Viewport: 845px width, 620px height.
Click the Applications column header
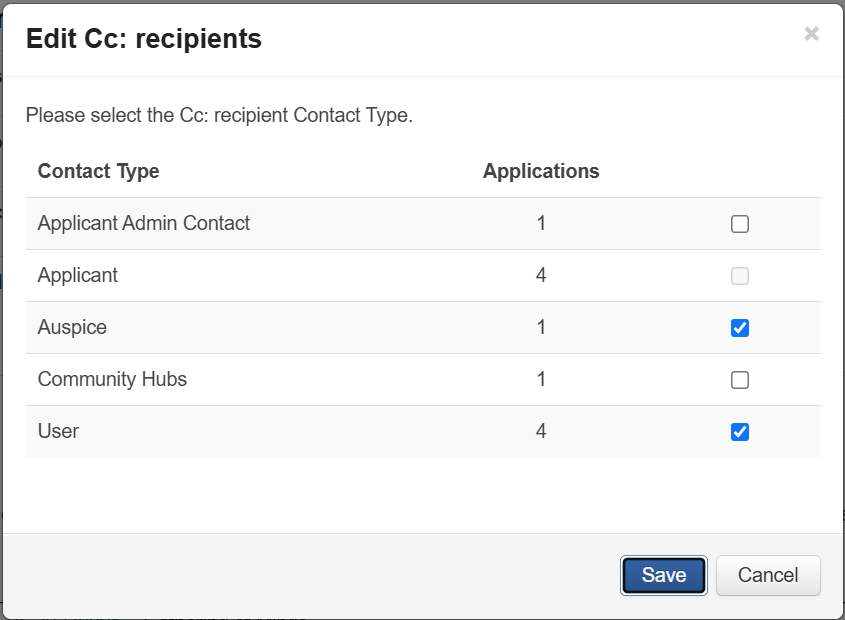click(541, 171)
